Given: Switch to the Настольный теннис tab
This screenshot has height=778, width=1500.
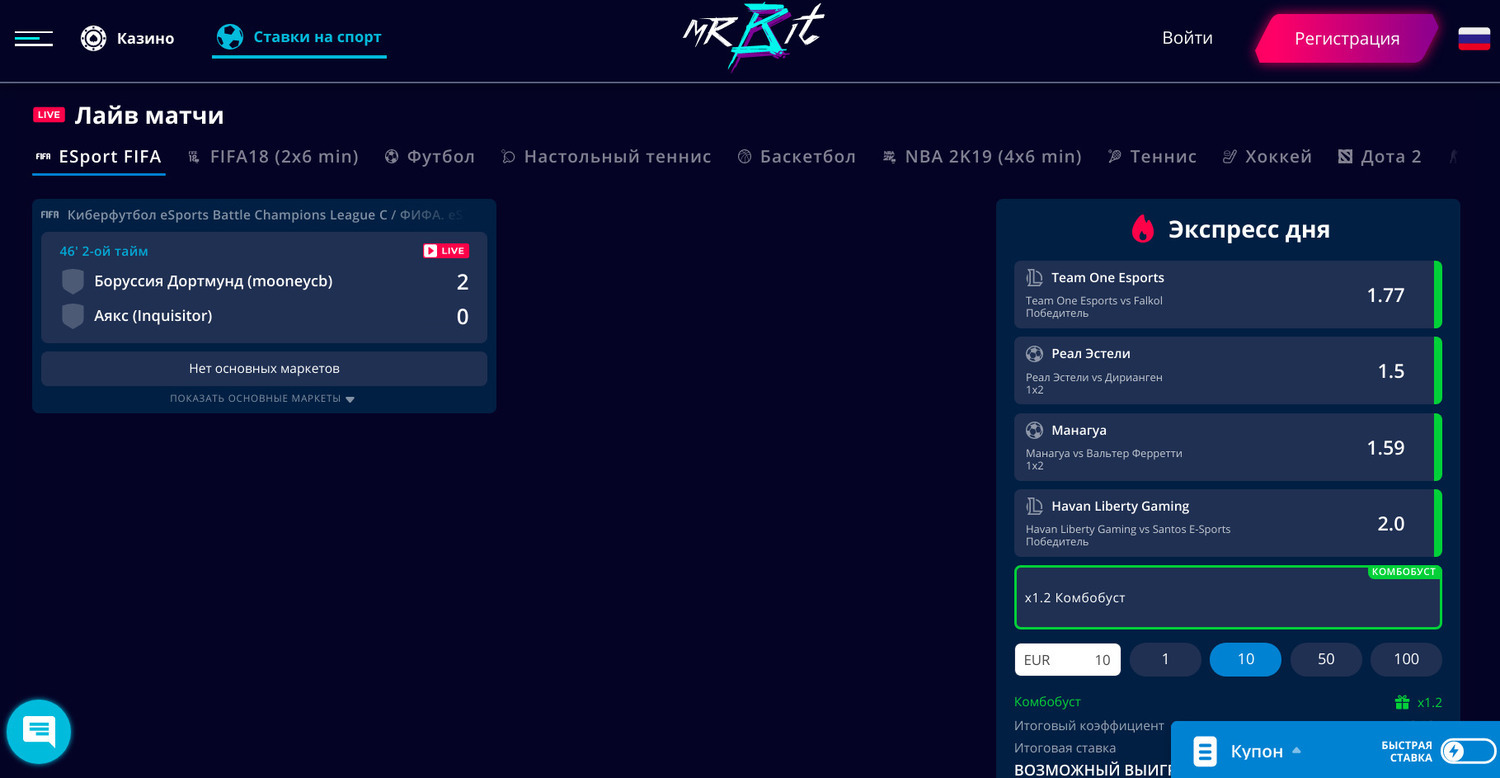Looking at the screenshot, I should pos(606,156).
